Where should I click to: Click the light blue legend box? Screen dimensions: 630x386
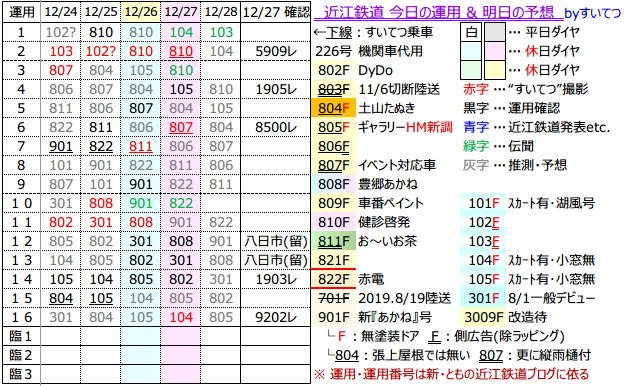(471, 51)
